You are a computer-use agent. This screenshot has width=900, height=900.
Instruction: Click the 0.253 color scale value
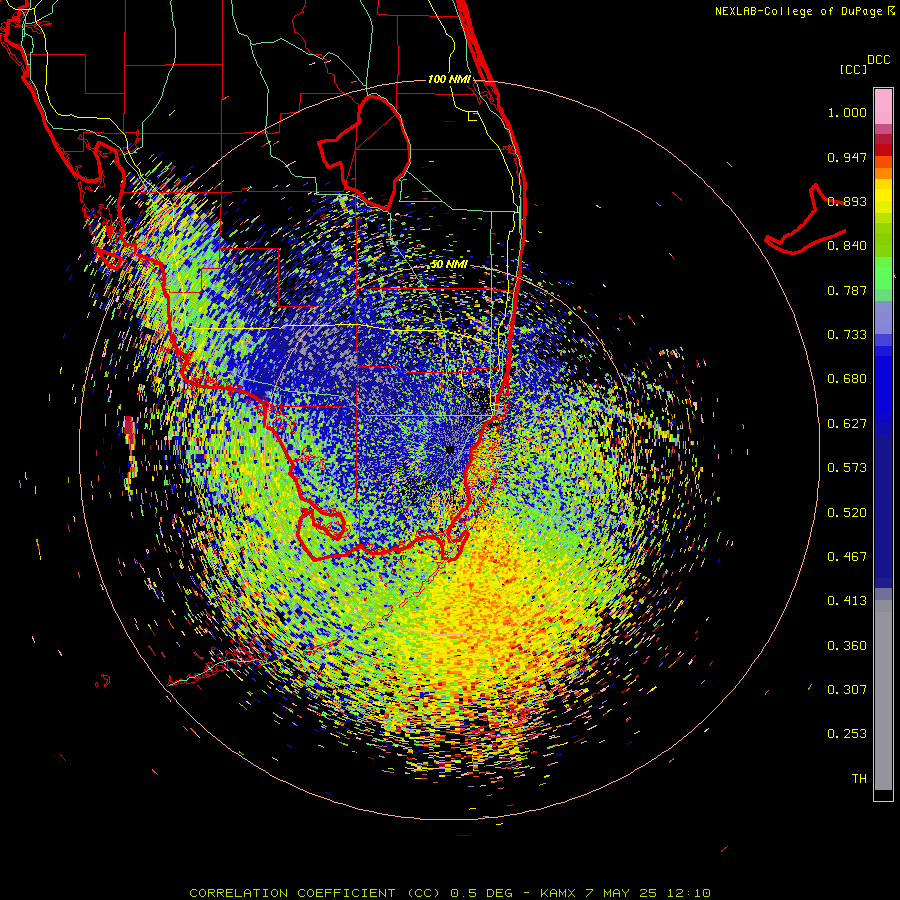pos(847,734)
